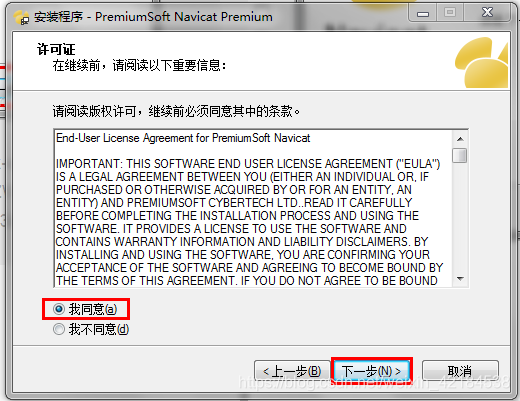Cancel the installation with the 取消 button

[x=460, y=371]
